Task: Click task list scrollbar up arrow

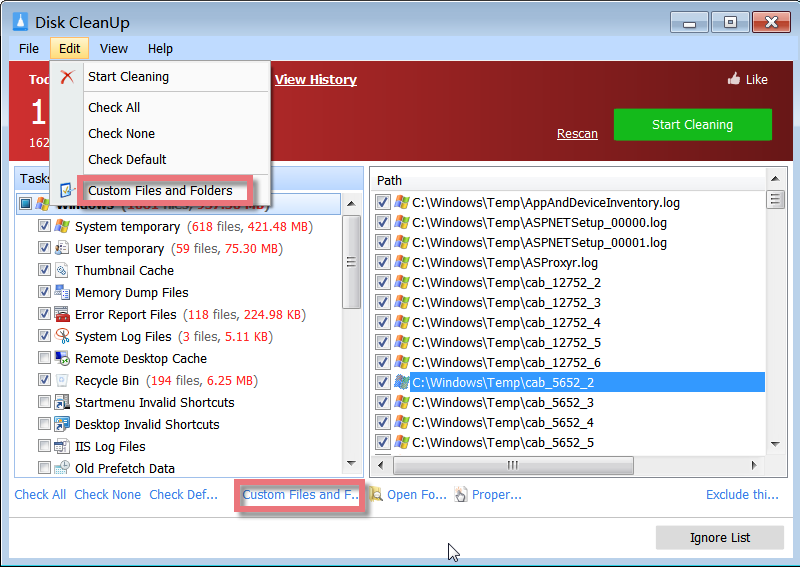Action: 351,204
